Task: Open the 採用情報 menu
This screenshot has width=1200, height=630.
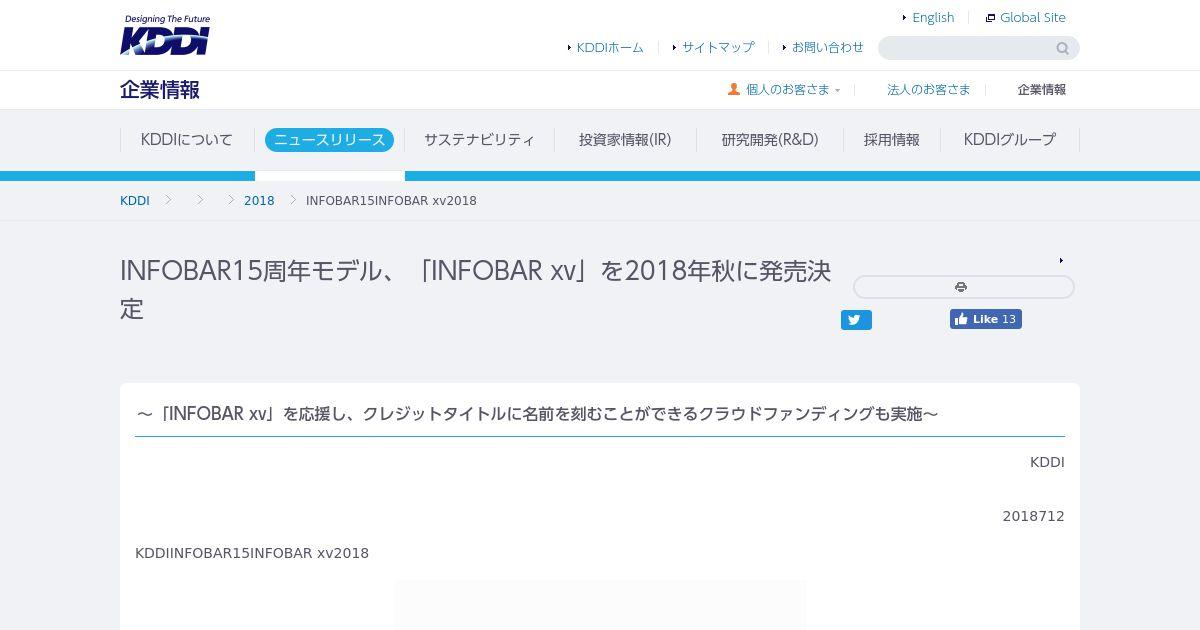Action: point(892,140)
